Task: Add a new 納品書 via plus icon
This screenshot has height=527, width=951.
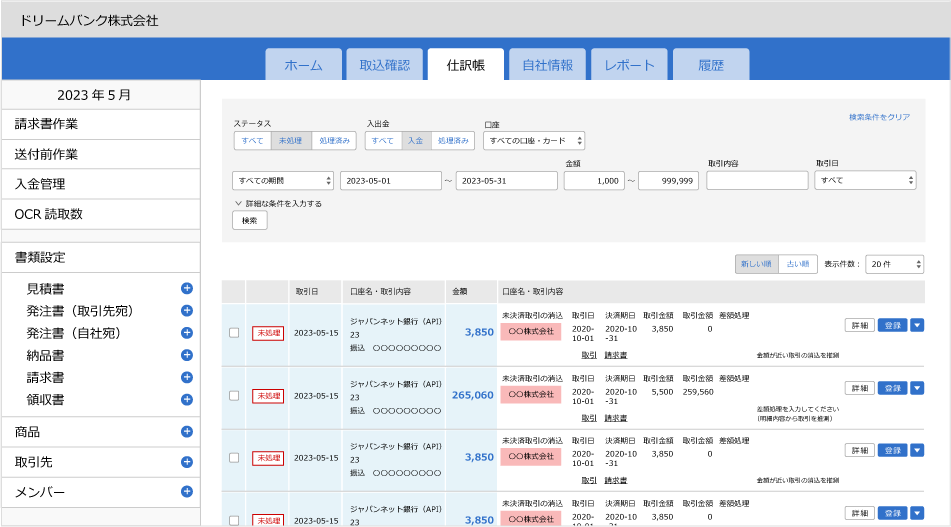Action: coord(187,355)
